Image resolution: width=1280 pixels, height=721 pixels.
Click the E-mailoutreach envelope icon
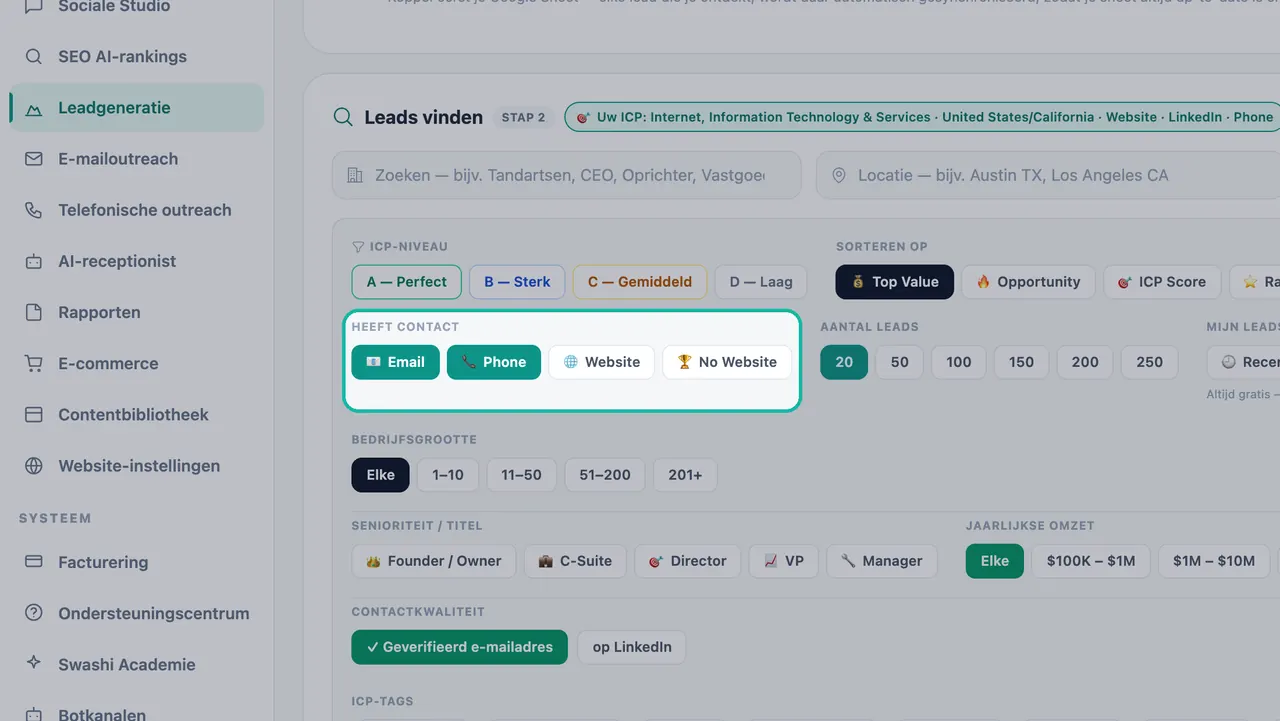coord(34,159)
